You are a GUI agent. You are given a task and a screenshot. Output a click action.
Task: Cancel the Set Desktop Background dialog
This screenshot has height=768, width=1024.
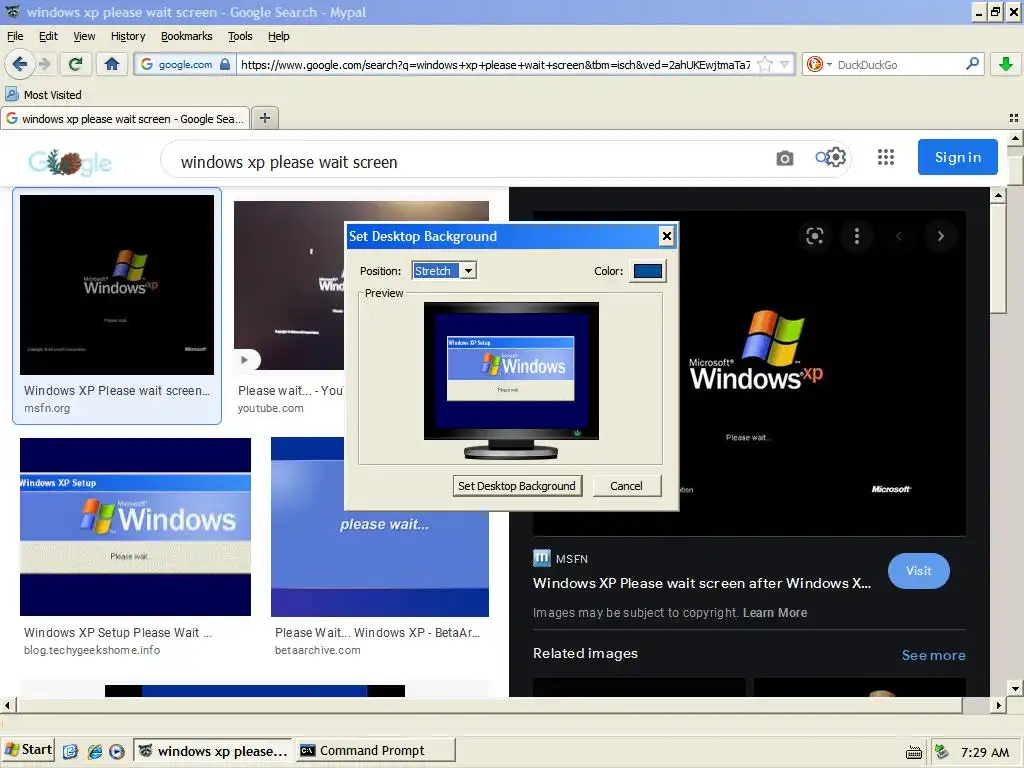coord(626,486)
